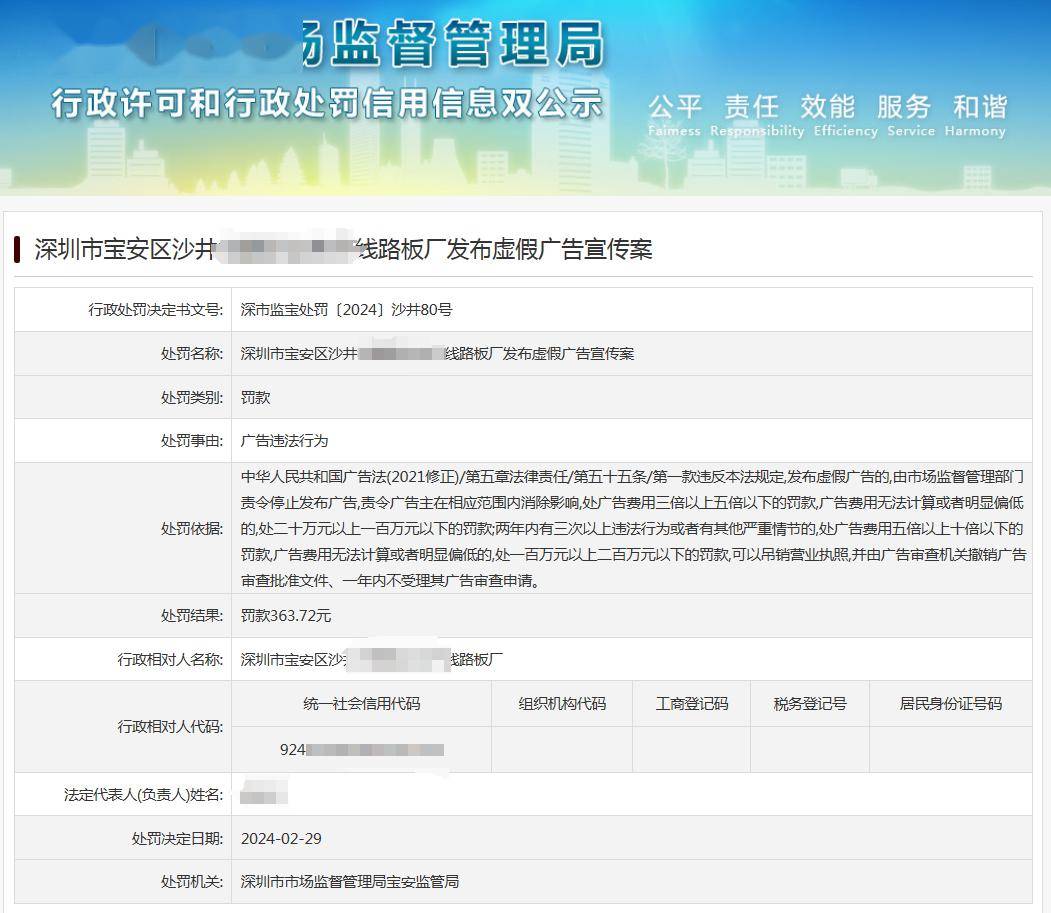Click the page title 行政许可和行政处罚信用信息双公示
This screenshot has width=1051, height=913.
327,103
